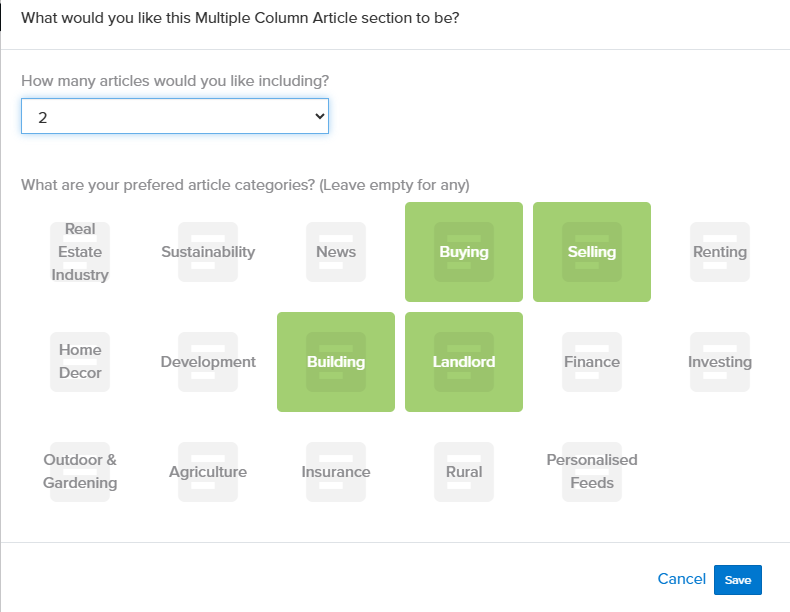Image resolution: width=790 pixels, height=612 pixels.
Task: Pick the Finance category tile
Action: [592, 362]
